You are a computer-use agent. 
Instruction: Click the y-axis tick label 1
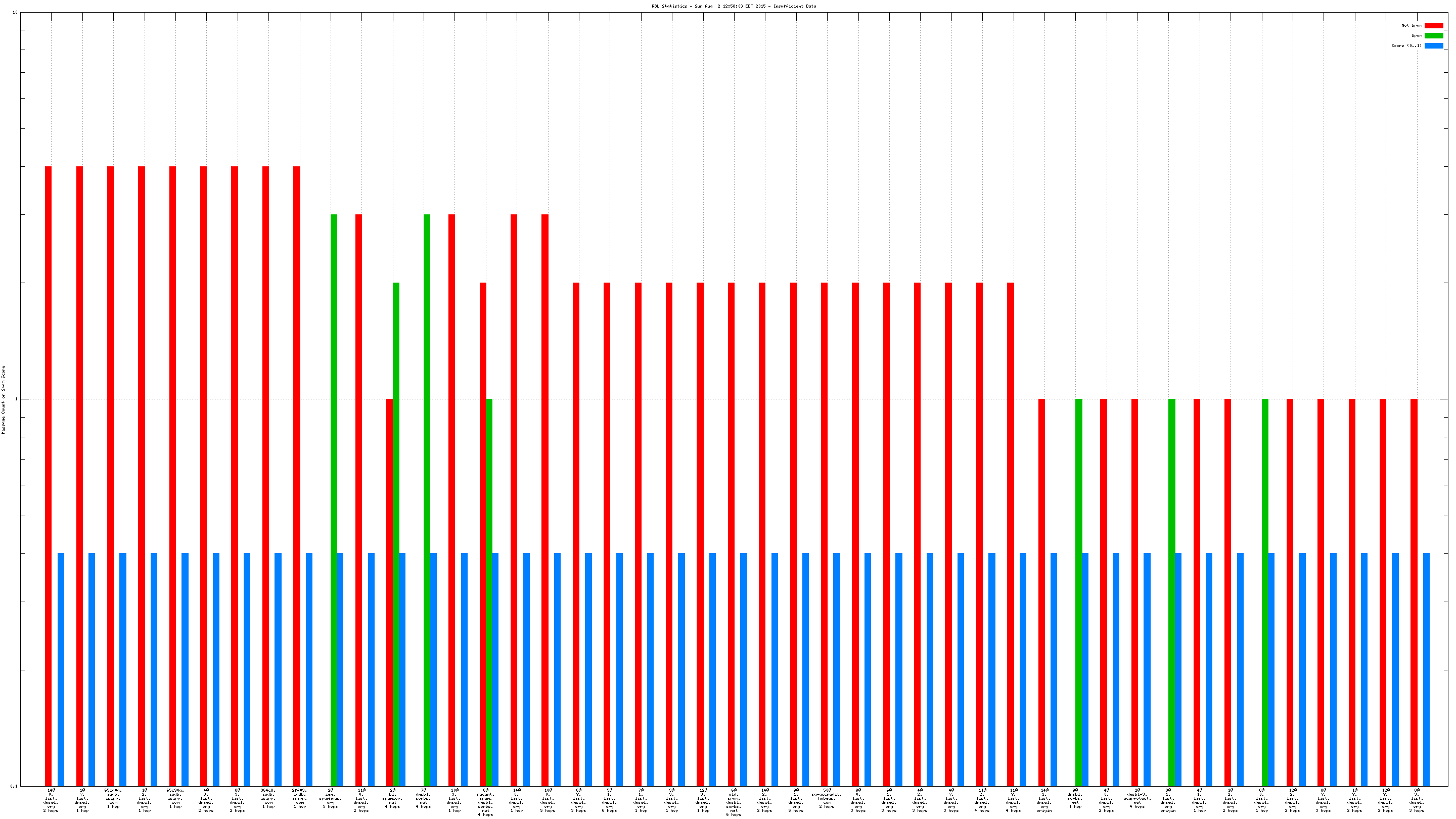tap(16, 399)
